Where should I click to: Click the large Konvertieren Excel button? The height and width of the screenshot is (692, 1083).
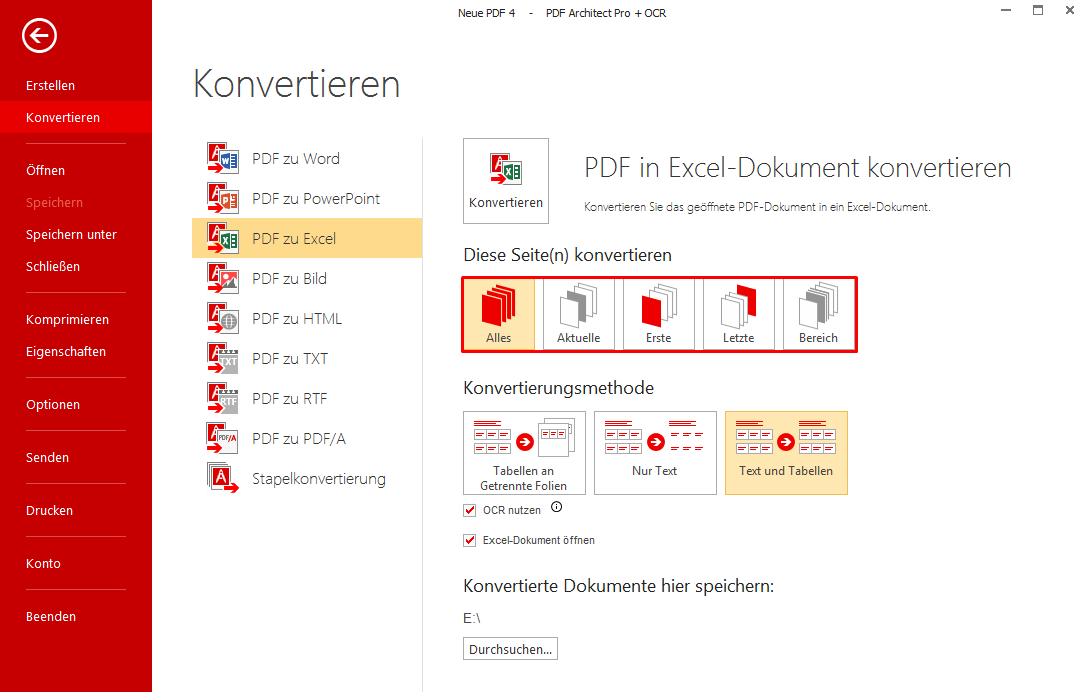pos(506,181)
